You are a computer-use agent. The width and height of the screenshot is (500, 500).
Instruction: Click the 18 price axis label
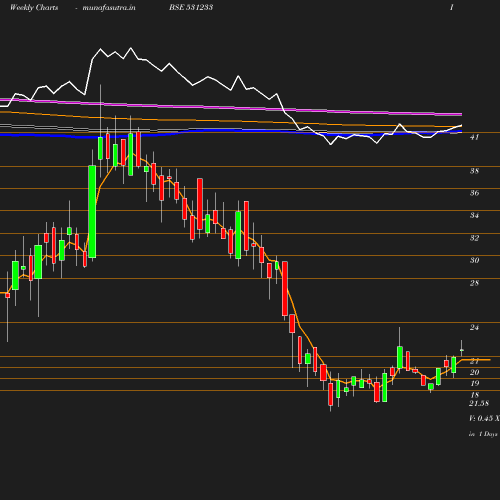tap(474, 395)
